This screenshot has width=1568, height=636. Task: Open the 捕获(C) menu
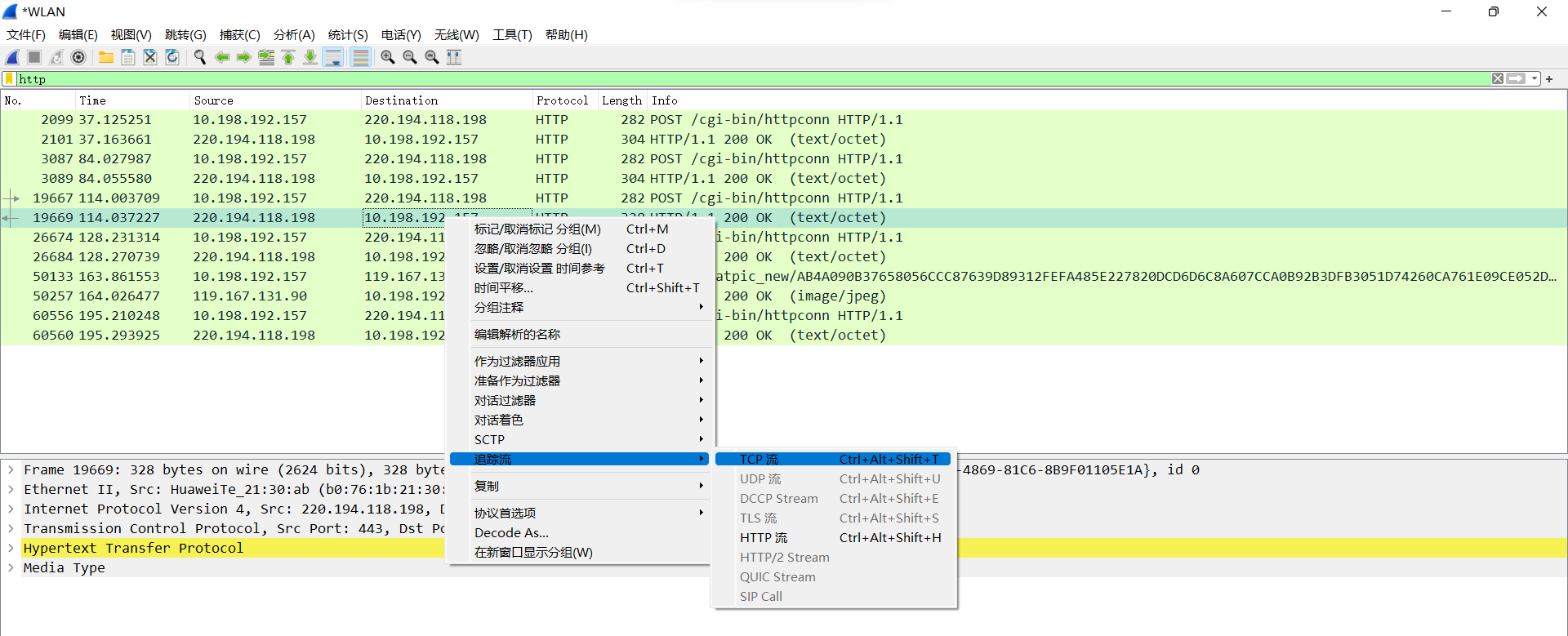tap(240, 35)
